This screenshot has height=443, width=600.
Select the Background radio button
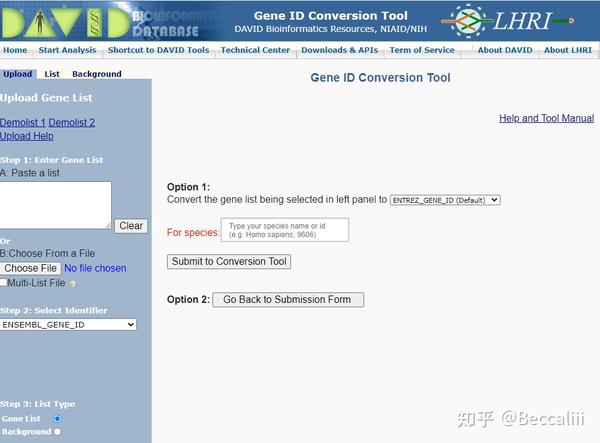pyautogui.click(x=57, y=432)
